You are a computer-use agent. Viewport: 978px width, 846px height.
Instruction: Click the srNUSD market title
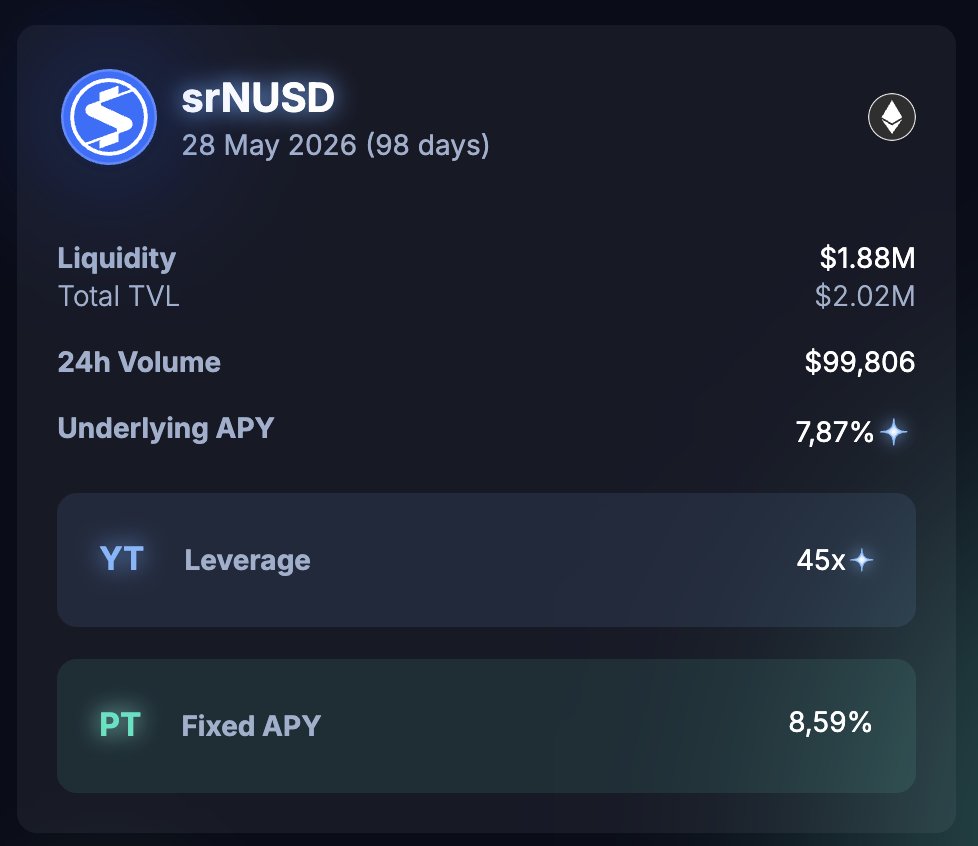258,98
